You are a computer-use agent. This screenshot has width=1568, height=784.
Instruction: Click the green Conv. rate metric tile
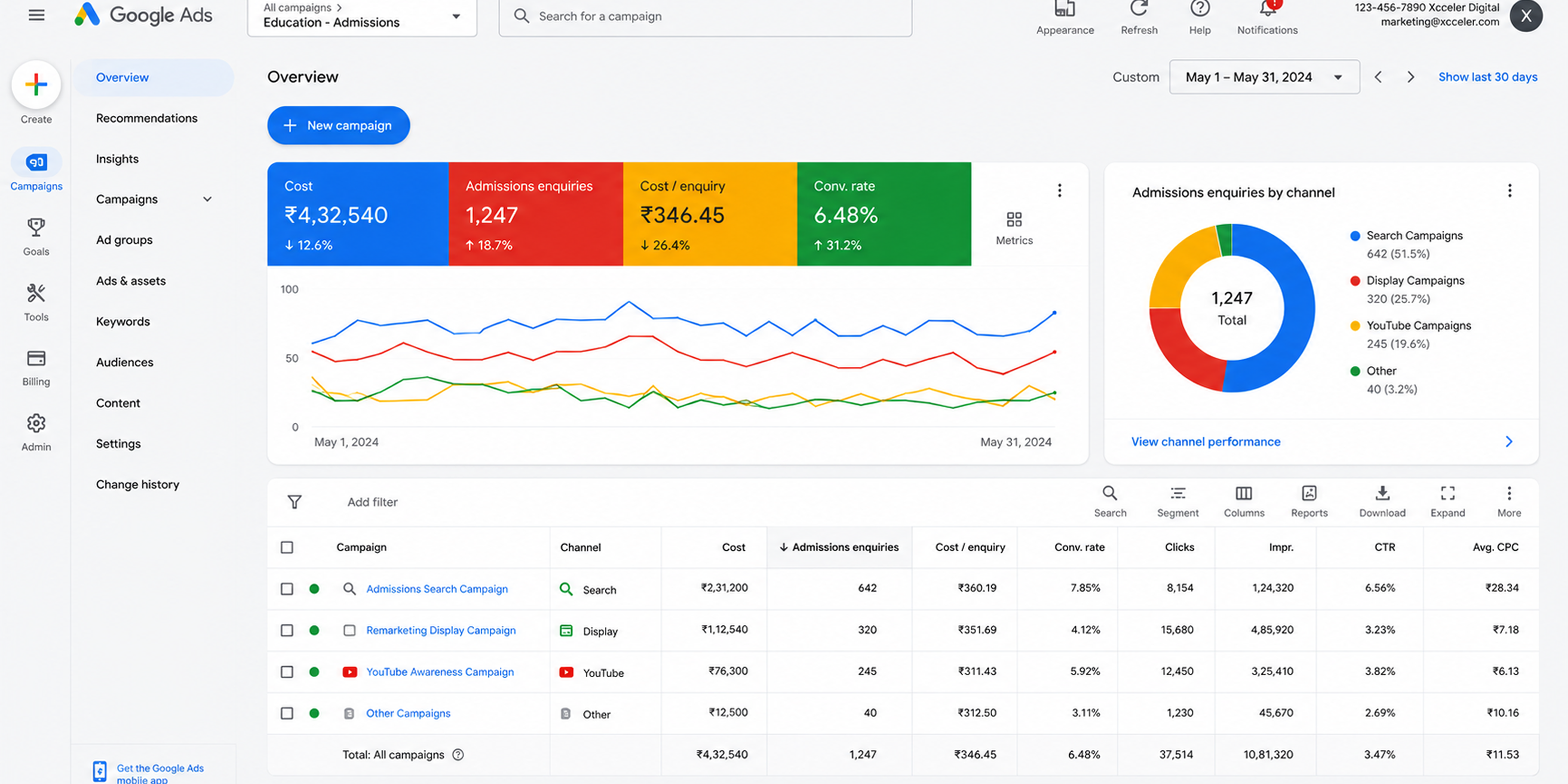pos(884,214)
